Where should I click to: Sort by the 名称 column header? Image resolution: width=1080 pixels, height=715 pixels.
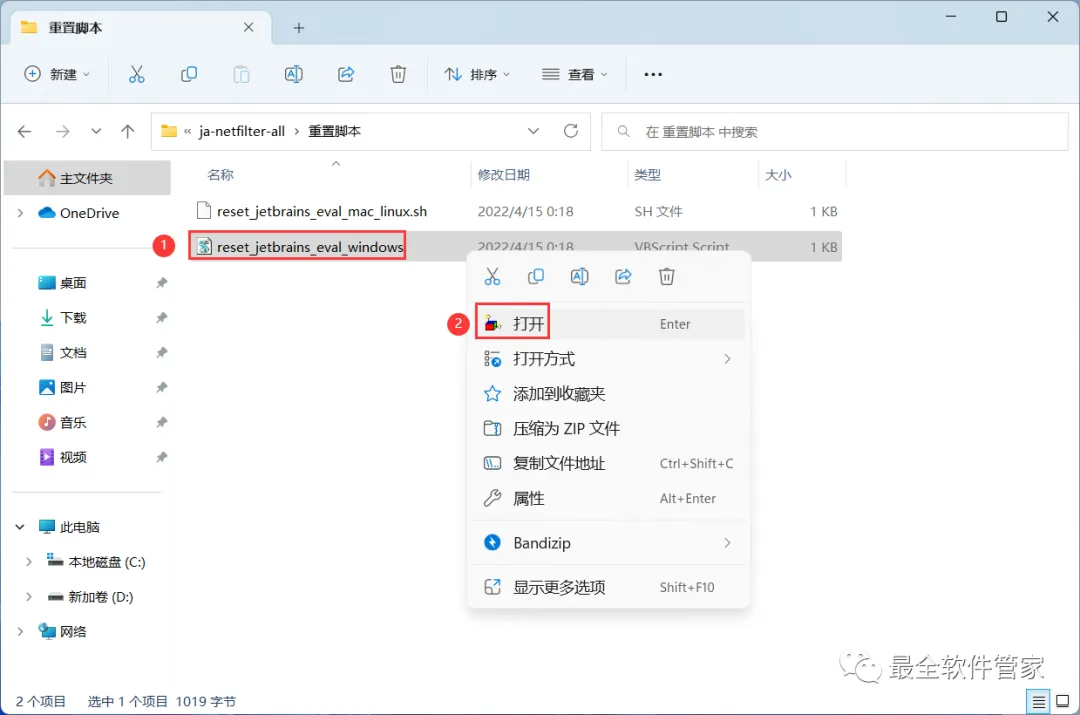[220, 175]
